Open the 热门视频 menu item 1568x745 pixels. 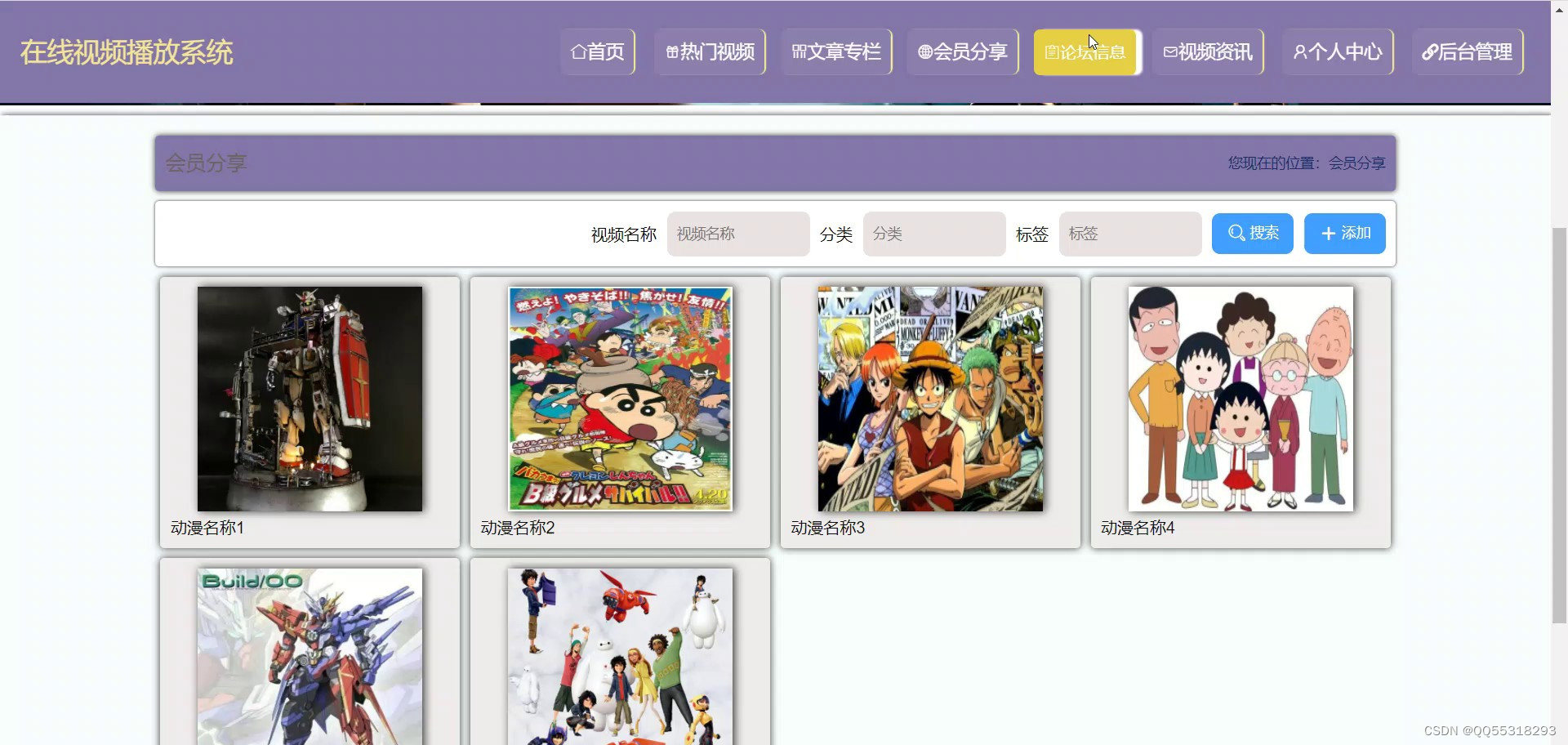(x=710, y=52)
